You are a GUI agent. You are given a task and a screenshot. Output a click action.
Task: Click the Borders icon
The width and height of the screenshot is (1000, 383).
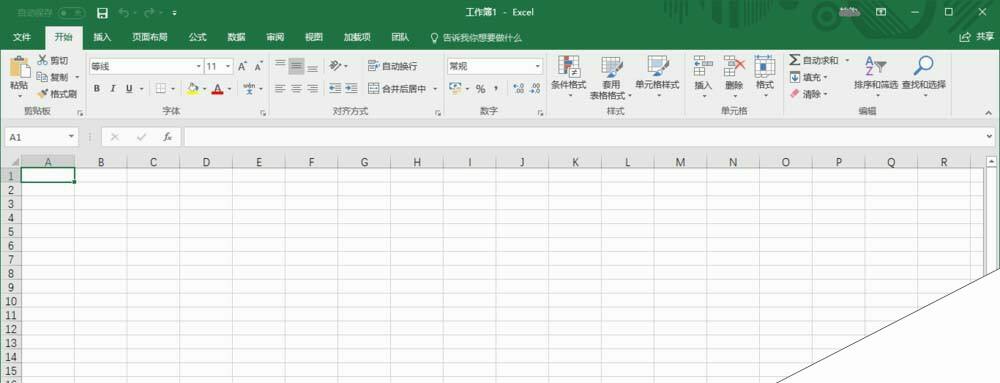tap(161, 89)
